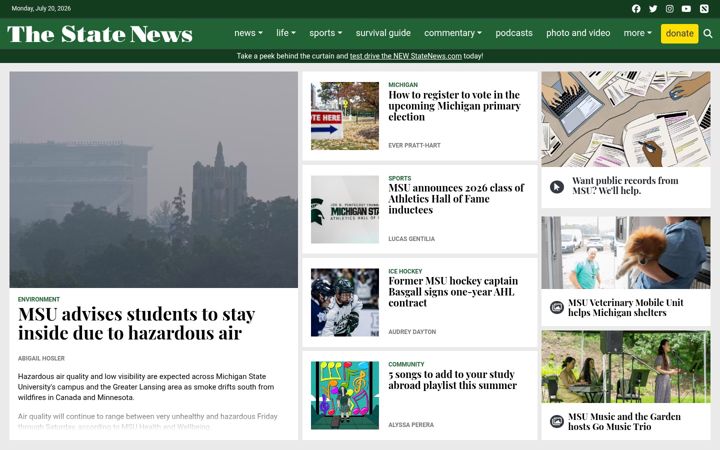Click the hockey players thumbnail
The image size is (720, 450).
coord(345,303)
